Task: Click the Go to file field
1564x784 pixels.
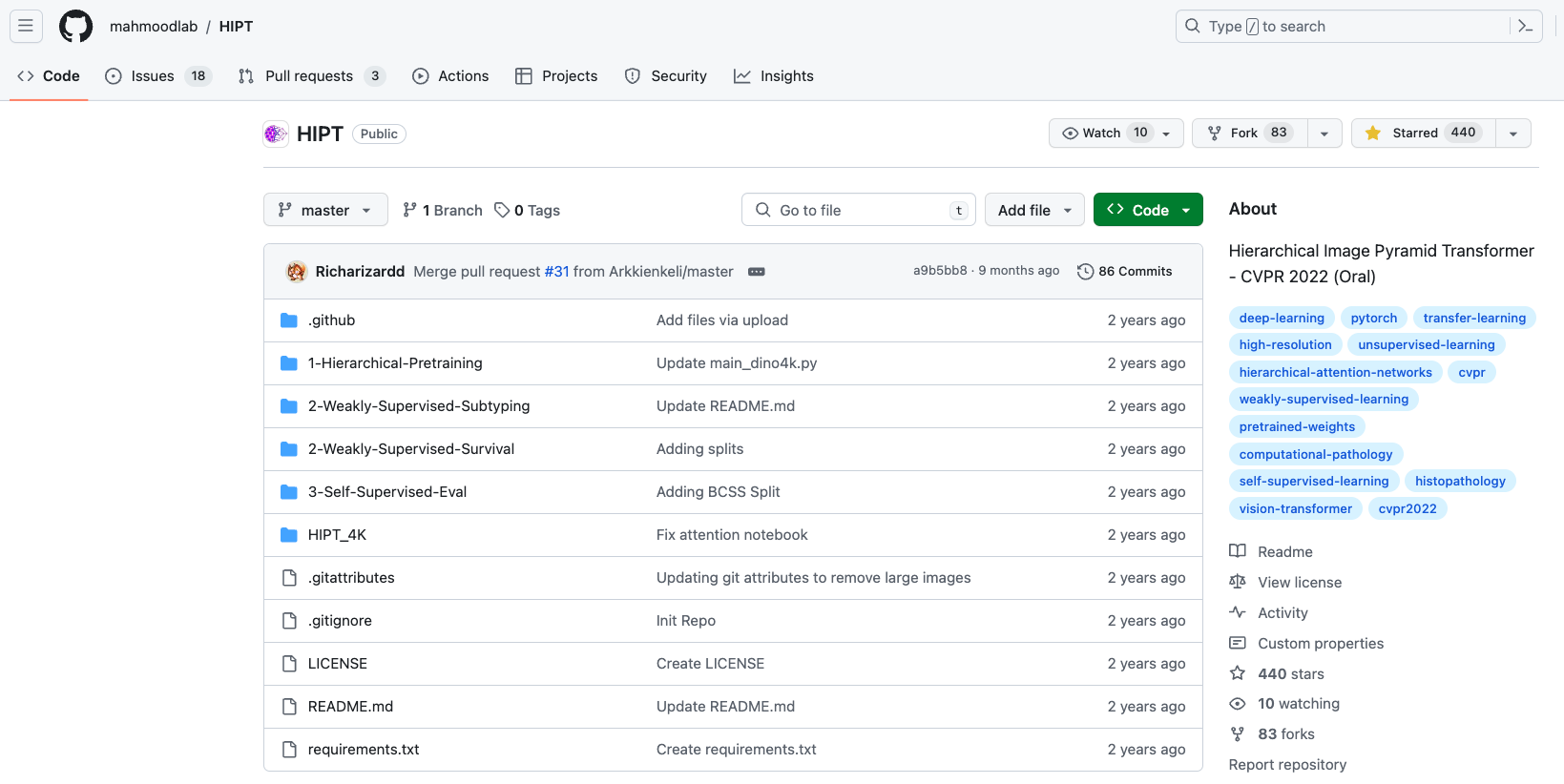Action: pyautogui.click(x=858, y=210)
